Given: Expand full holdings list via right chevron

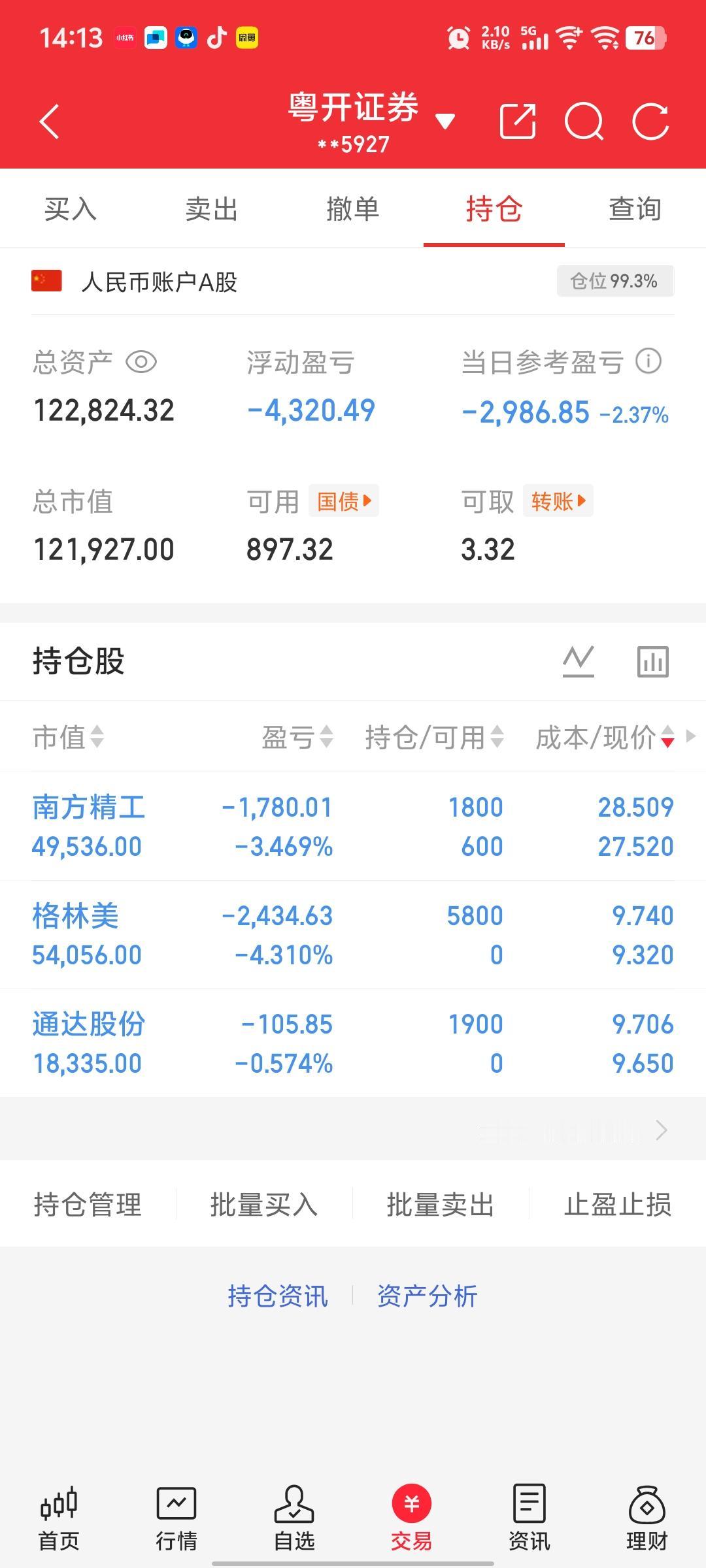Looking at the screenshot, I should click(663, 1130).
